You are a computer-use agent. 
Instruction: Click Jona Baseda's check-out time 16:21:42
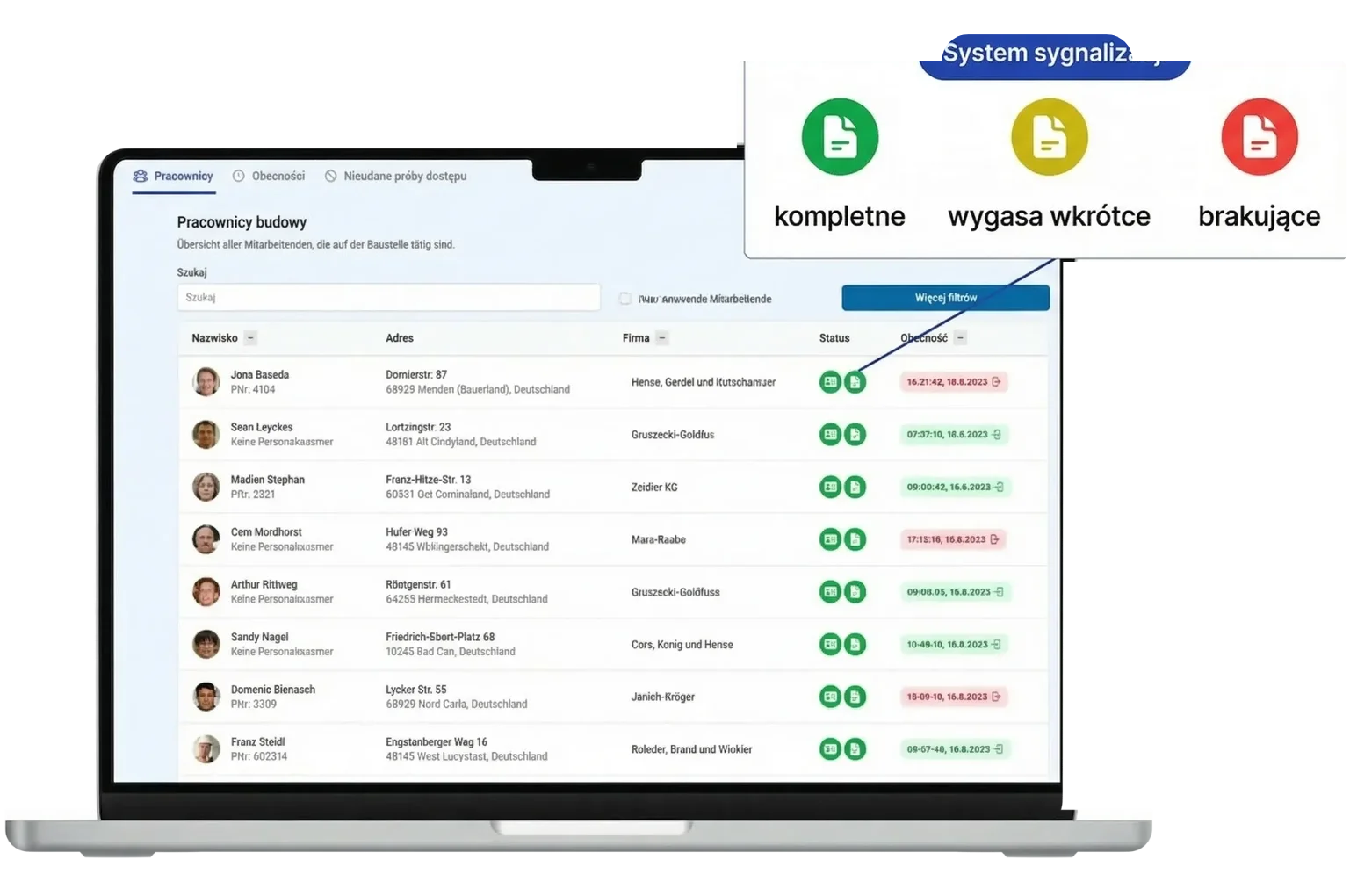coord(953,382)
